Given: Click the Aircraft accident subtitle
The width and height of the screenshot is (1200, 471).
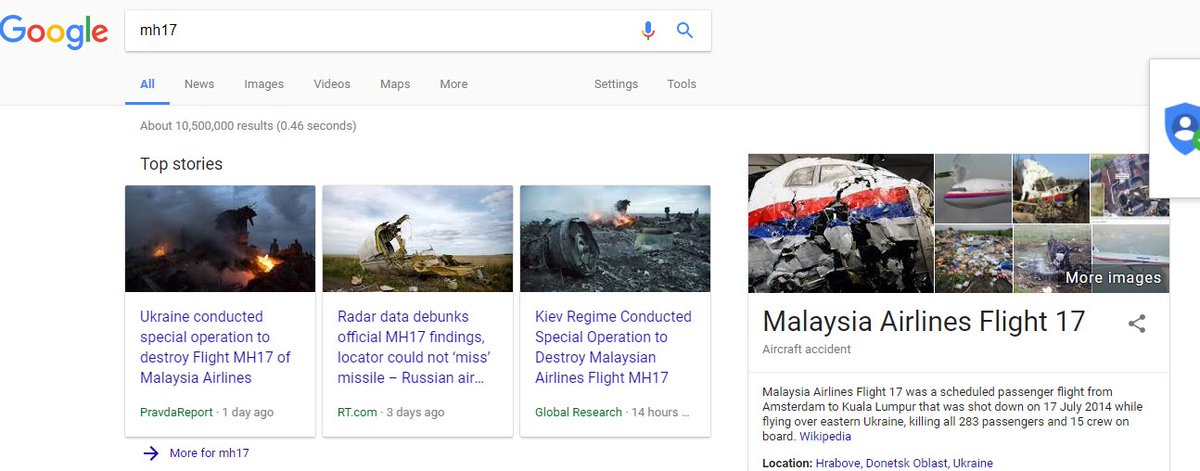Looking at the screenshot, I should click(806, 349).
